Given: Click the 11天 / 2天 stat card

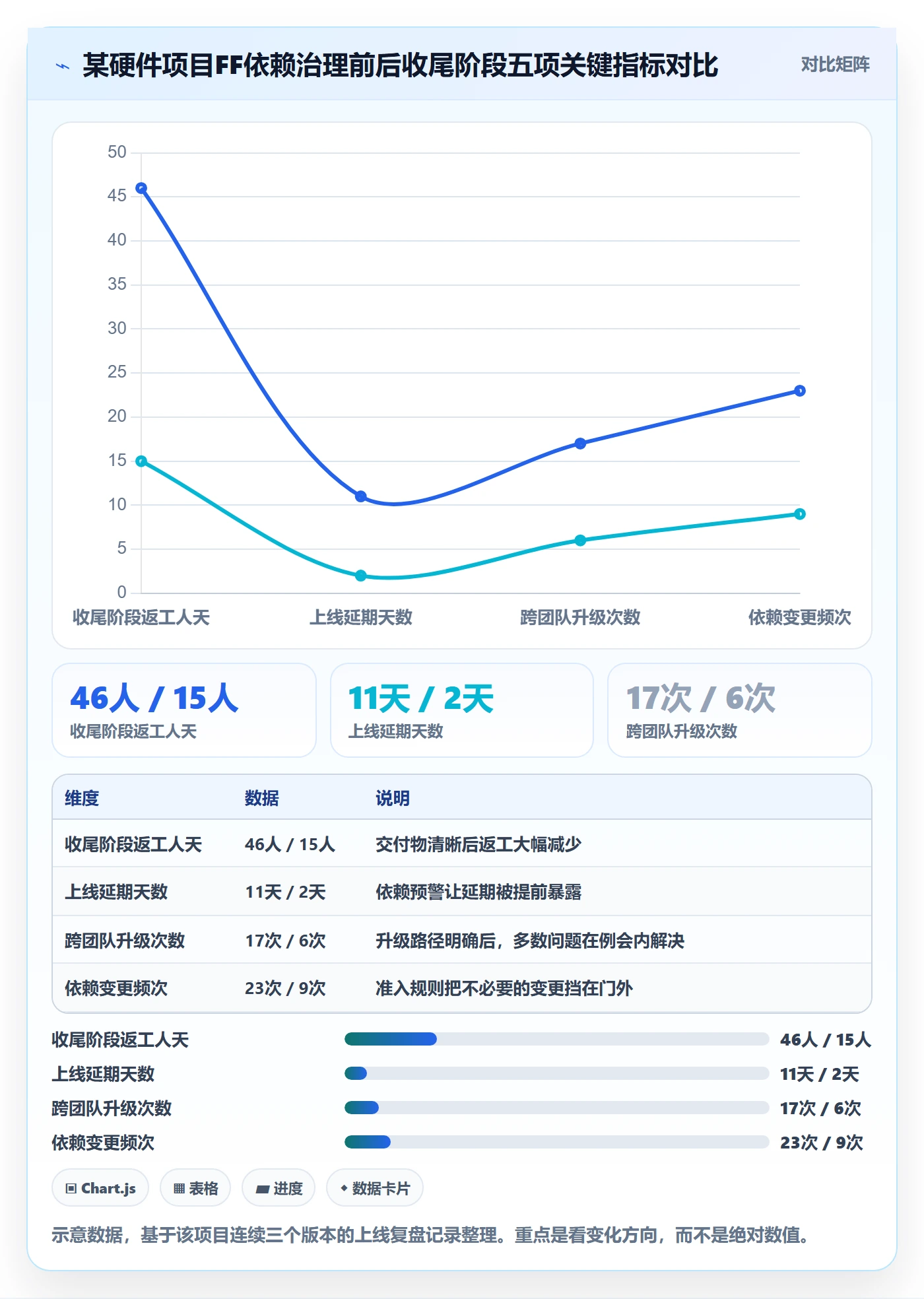Looking at the screenshot, I should (x=462, y=710).
